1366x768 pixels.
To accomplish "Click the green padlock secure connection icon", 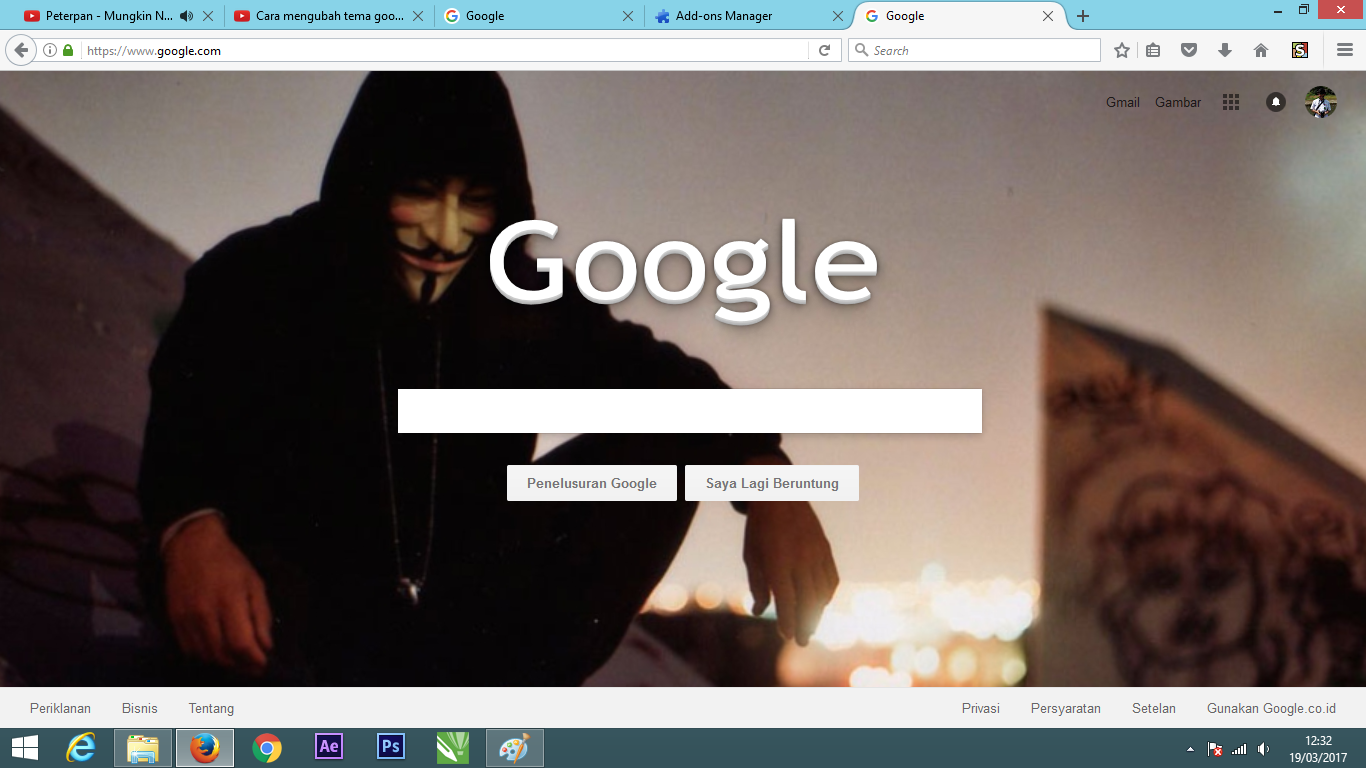I will [68, 50].
